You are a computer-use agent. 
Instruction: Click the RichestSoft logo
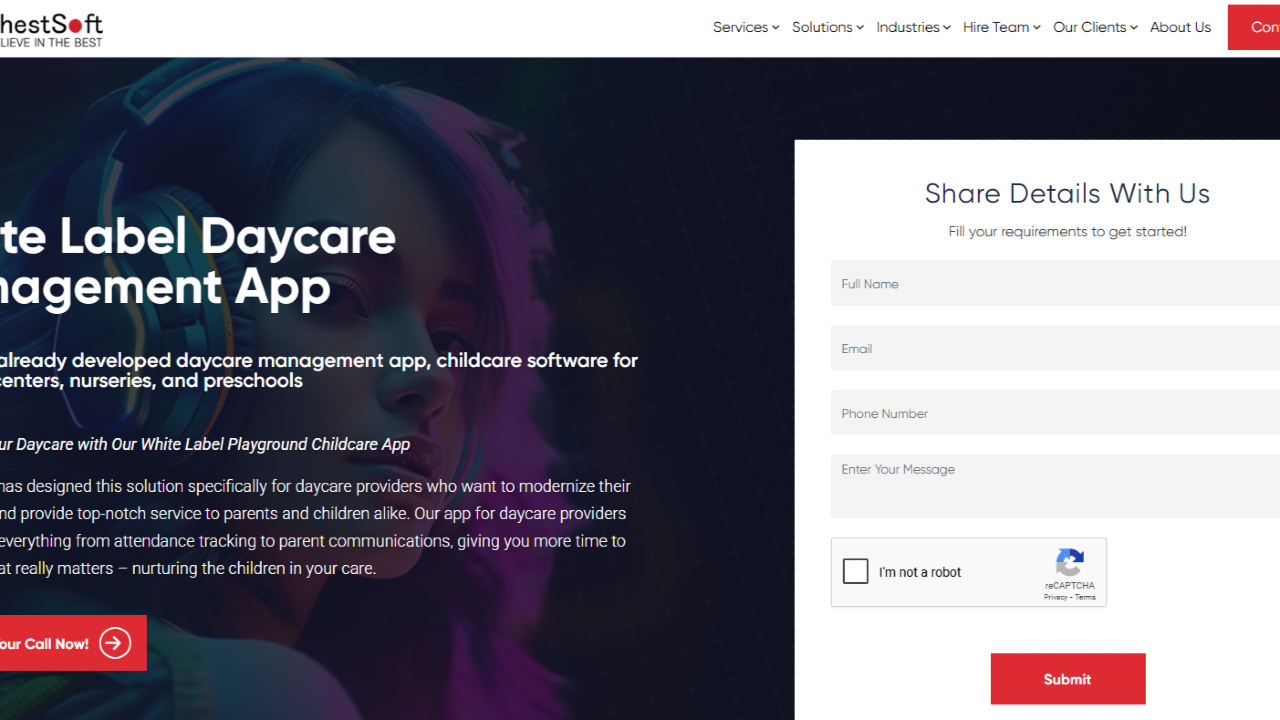tap(51, 30)
